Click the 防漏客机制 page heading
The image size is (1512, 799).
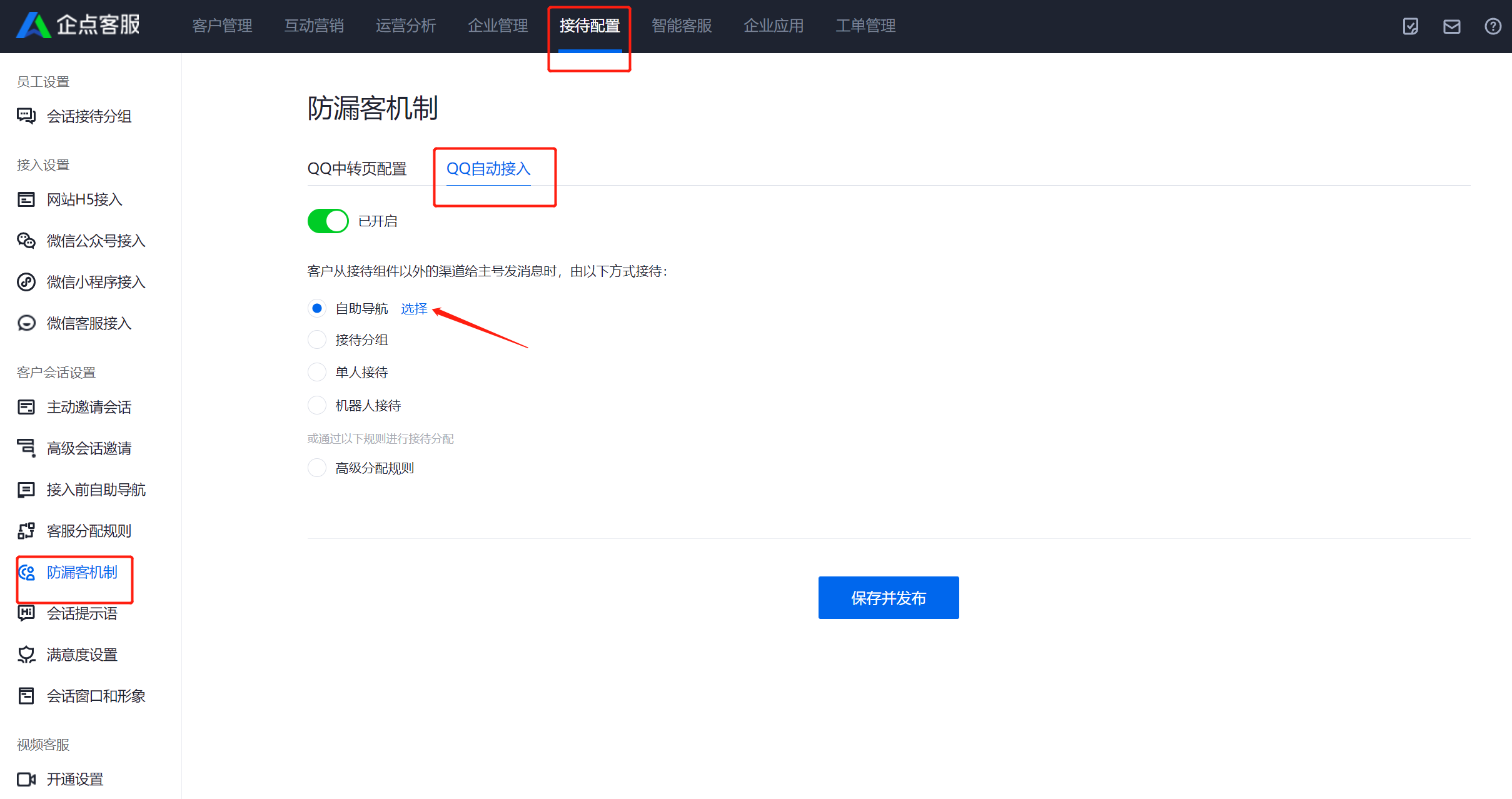(373, 108)
